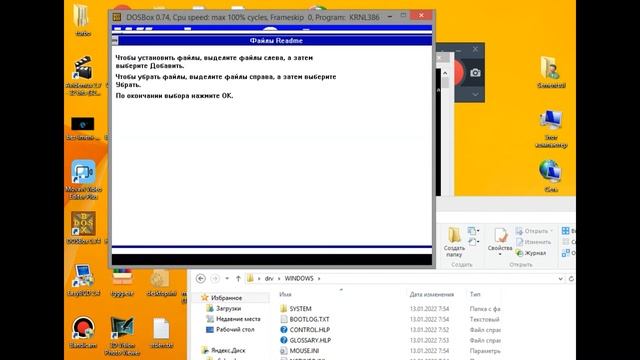Click the DOSBox title bar icon
Viewport: 640px width, 360px height.
pyautogui.click(x=117, y=17)
